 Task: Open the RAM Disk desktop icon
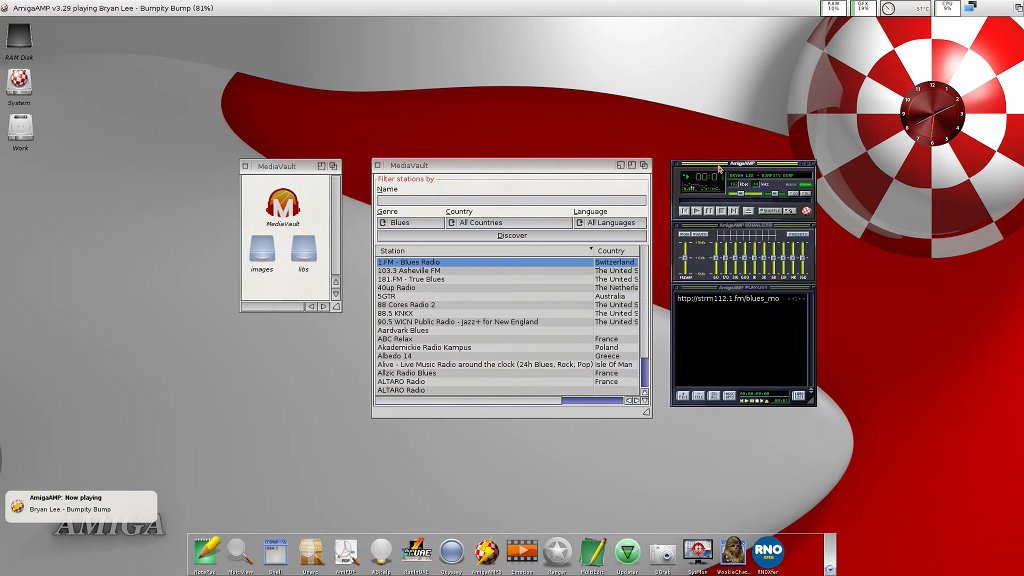click(19, 37)
